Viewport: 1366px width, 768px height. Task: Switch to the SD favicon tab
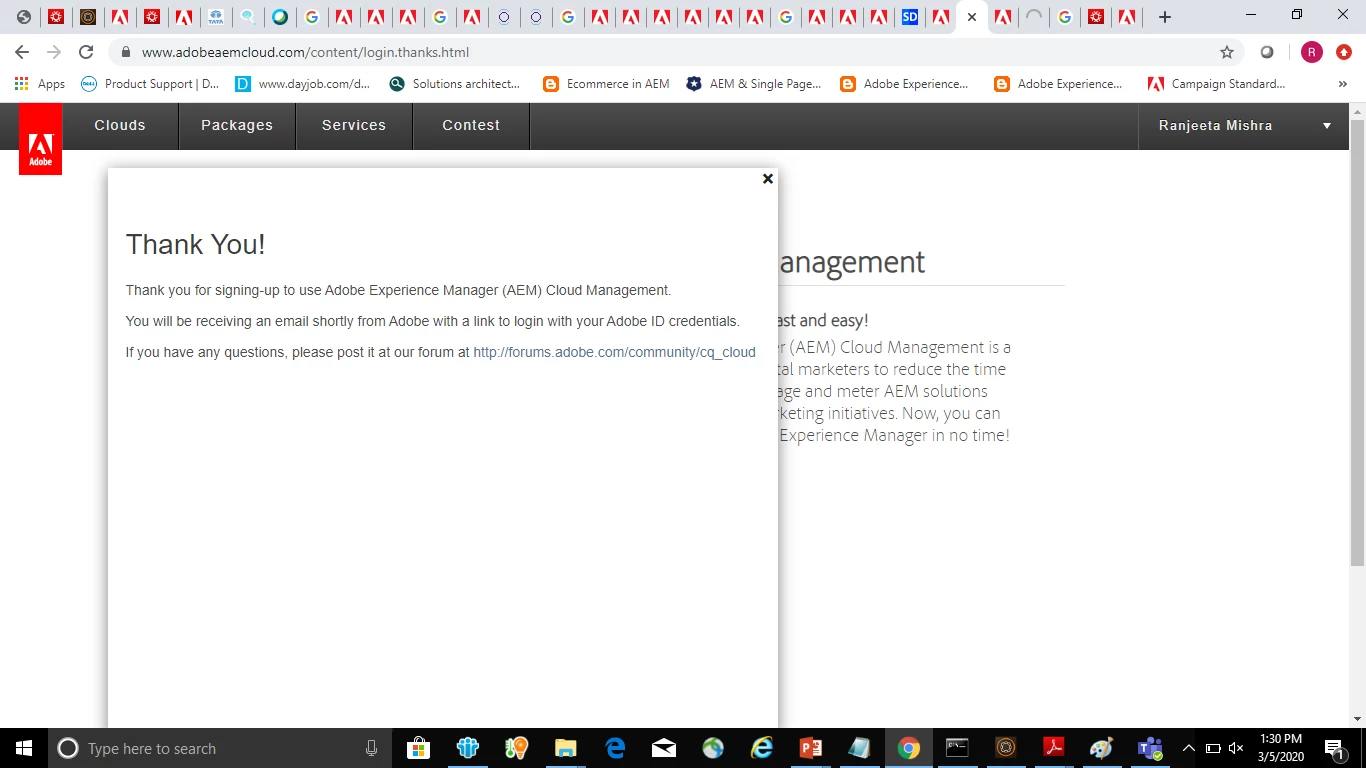click(x=909, y=17)
